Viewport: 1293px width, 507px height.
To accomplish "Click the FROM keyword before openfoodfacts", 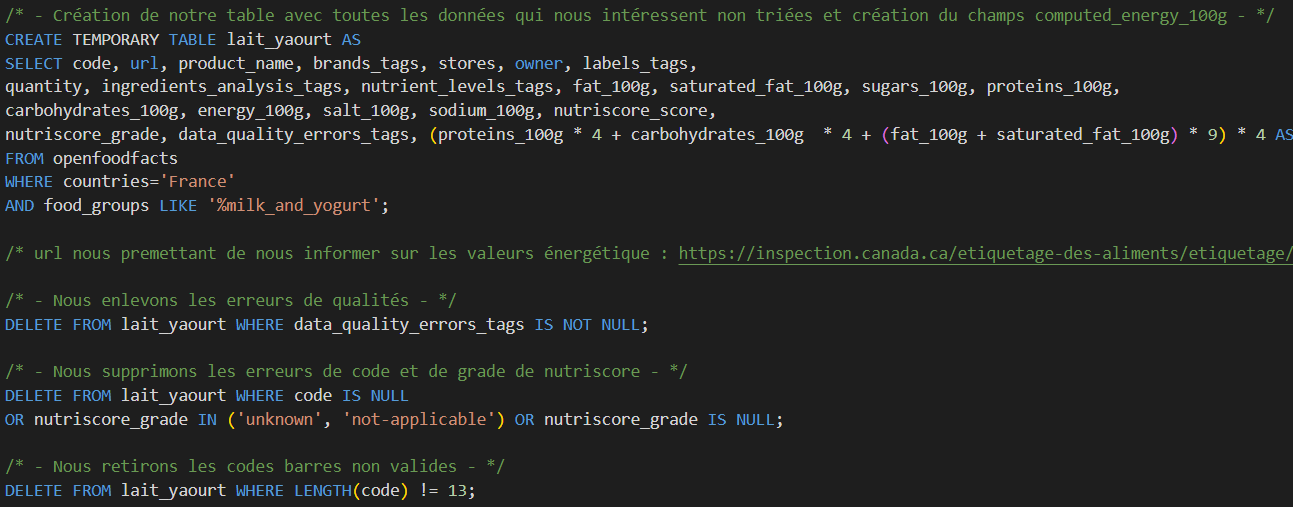I will point(24,158).
